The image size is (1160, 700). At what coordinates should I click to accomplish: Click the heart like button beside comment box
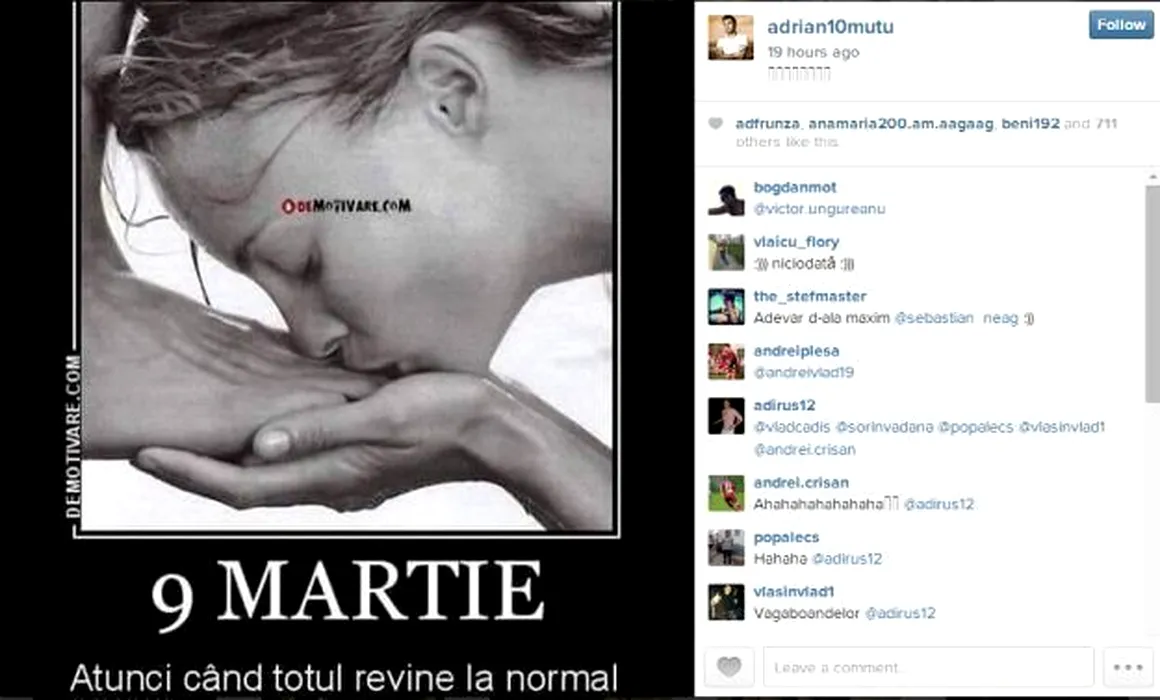tap(729, 667)
